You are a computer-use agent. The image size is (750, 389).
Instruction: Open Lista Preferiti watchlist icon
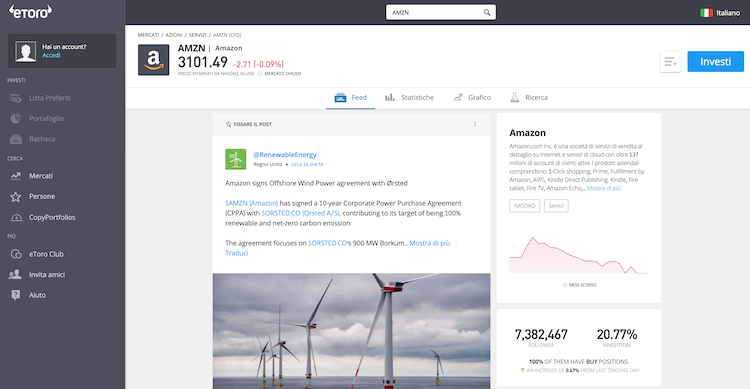[16, 98]
